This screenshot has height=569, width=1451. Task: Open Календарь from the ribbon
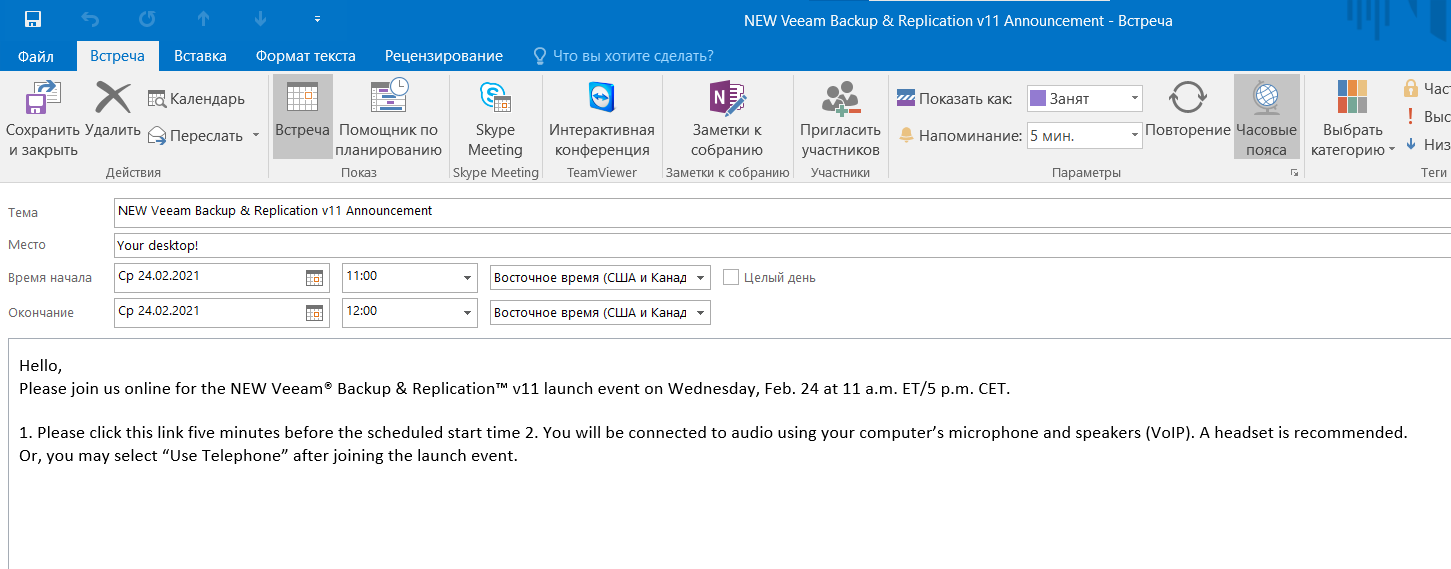coord(196,99)
